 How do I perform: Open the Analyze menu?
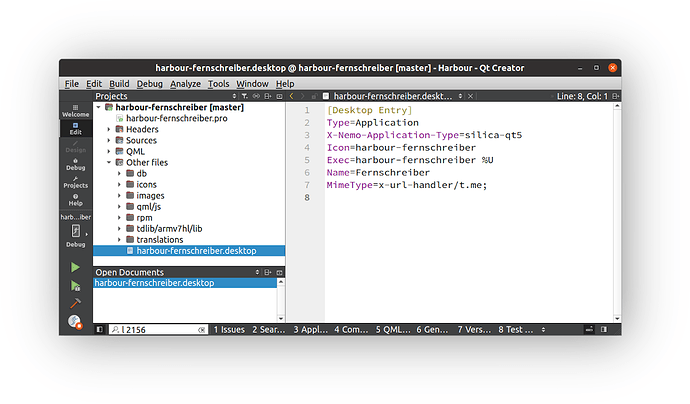click(x=185, y=84)
